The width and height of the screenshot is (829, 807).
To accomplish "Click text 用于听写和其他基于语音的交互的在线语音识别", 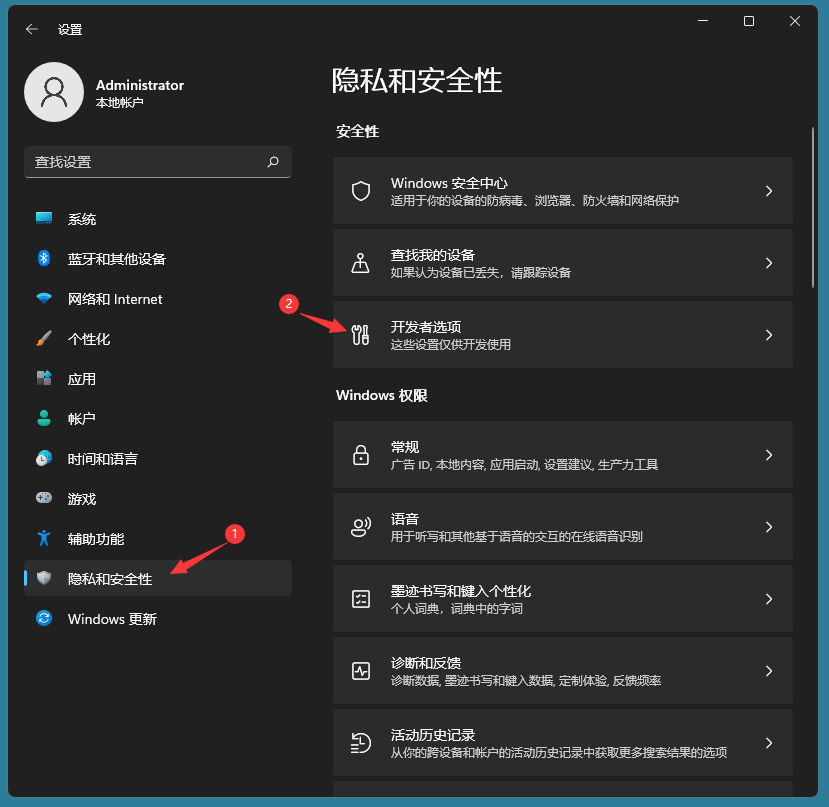I will pos(517,536).
